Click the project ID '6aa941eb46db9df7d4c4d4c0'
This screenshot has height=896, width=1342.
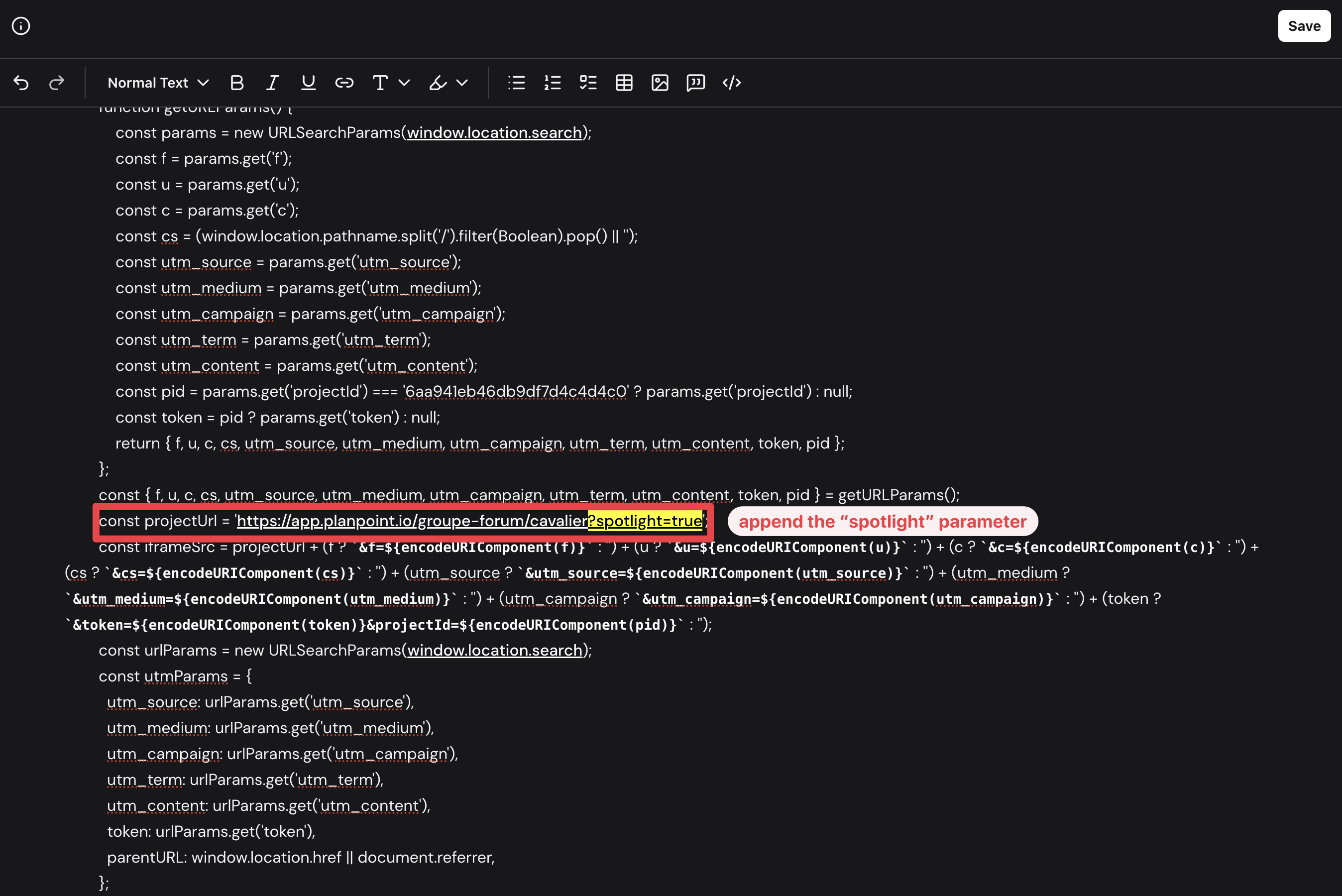click(x=516, y=391)
